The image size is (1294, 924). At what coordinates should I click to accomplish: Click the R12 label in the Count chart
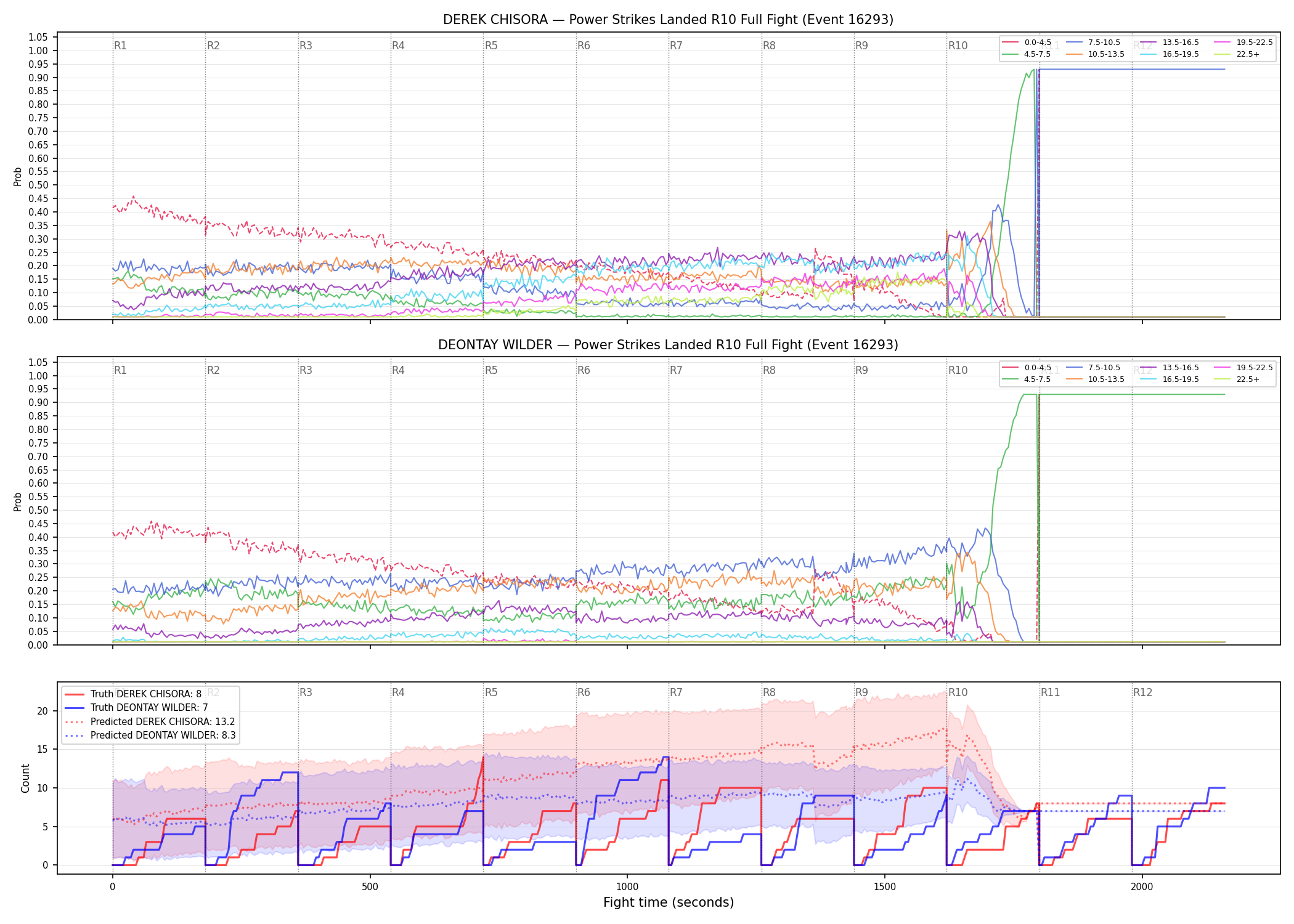[x=1143, y=692]
